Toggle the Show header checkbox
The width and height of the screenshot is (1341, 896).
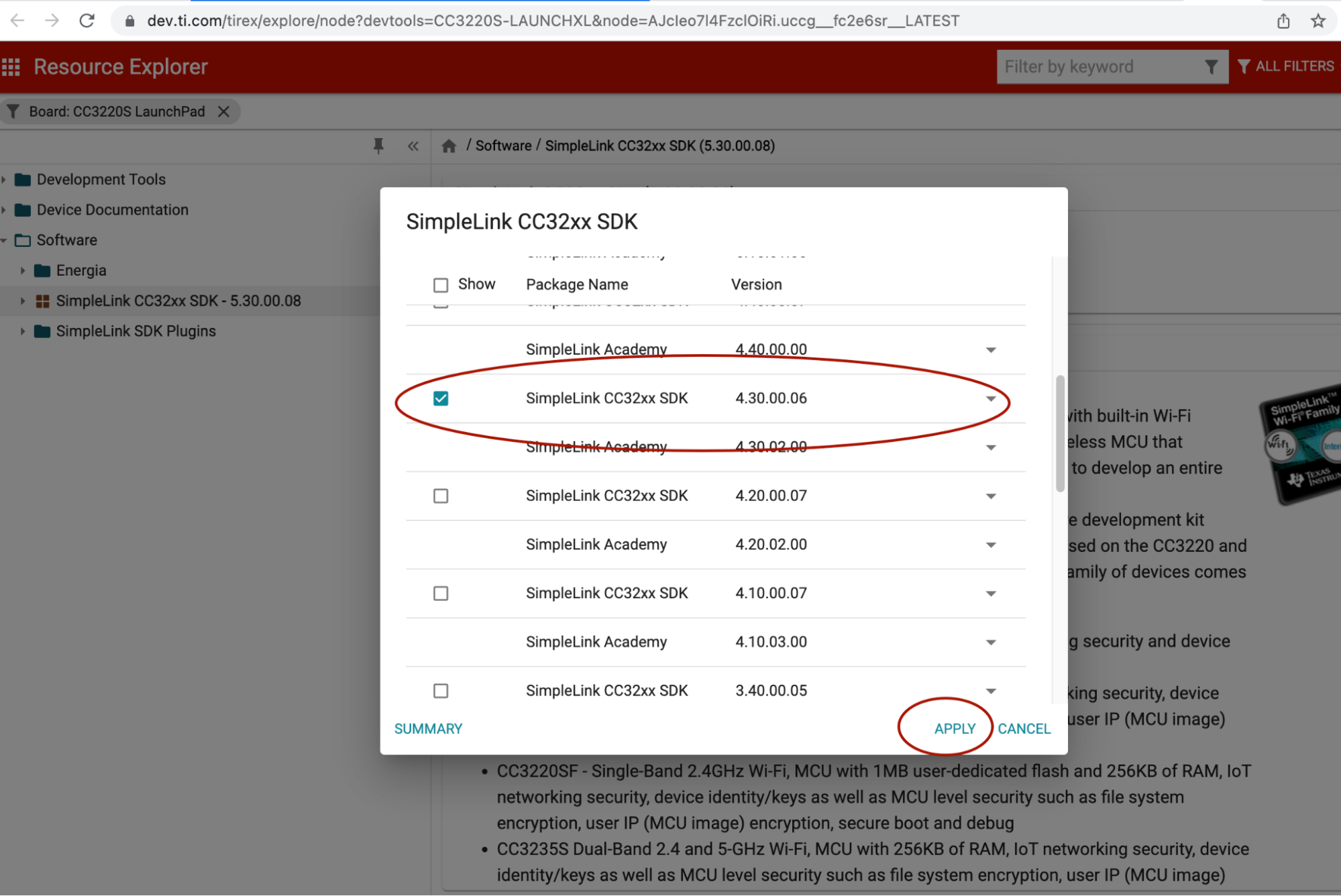[x=441, y=285]
